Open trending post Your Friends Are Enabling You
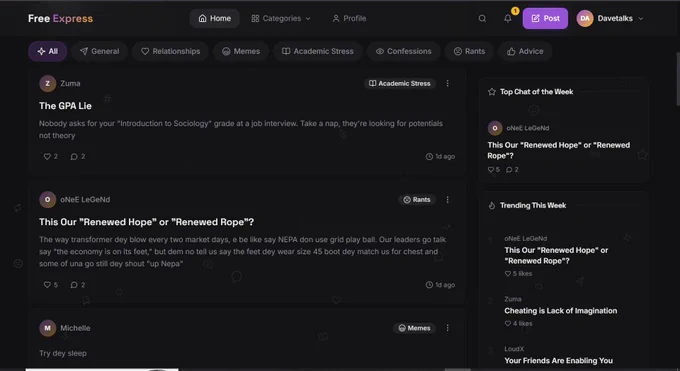 click(x=559, y=361)
